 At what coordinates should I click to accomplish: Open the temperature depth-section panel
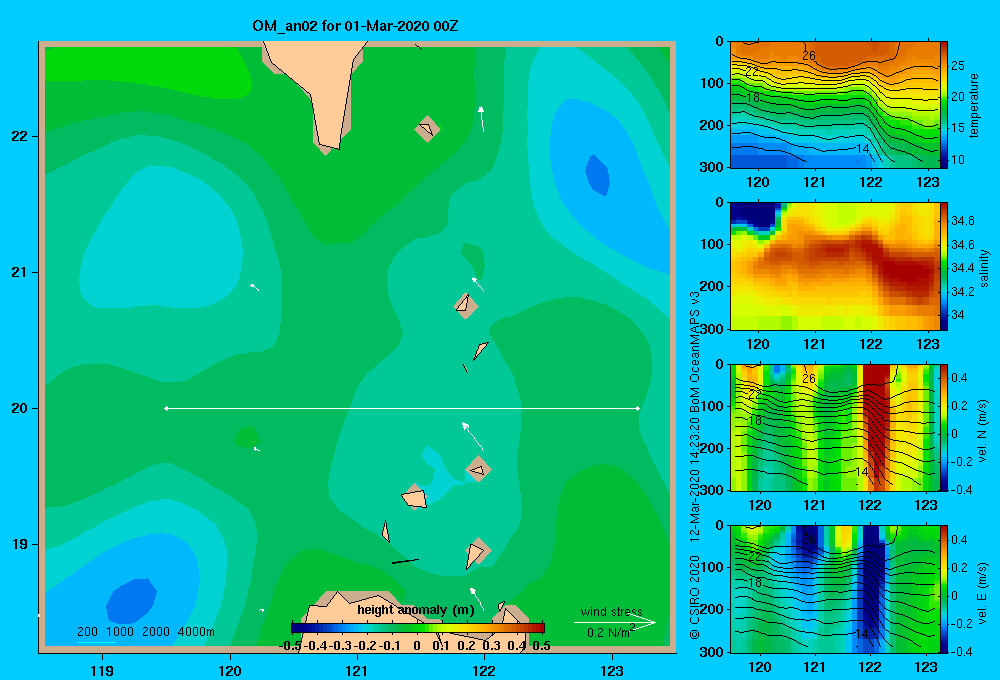834,105
